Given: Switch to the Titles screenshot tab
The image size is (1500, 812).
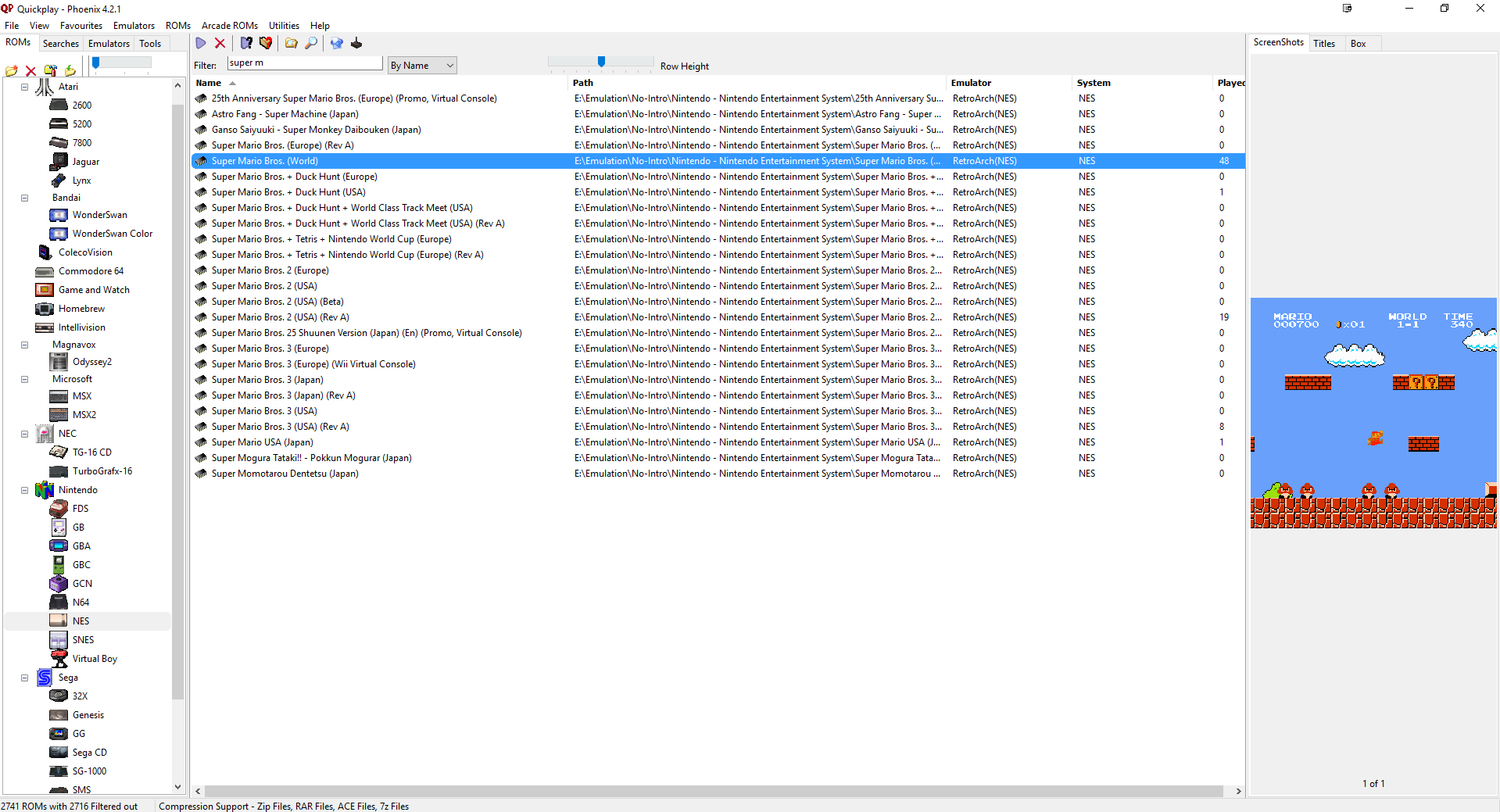Looking at the screenshot, I should pos(1325,43).
